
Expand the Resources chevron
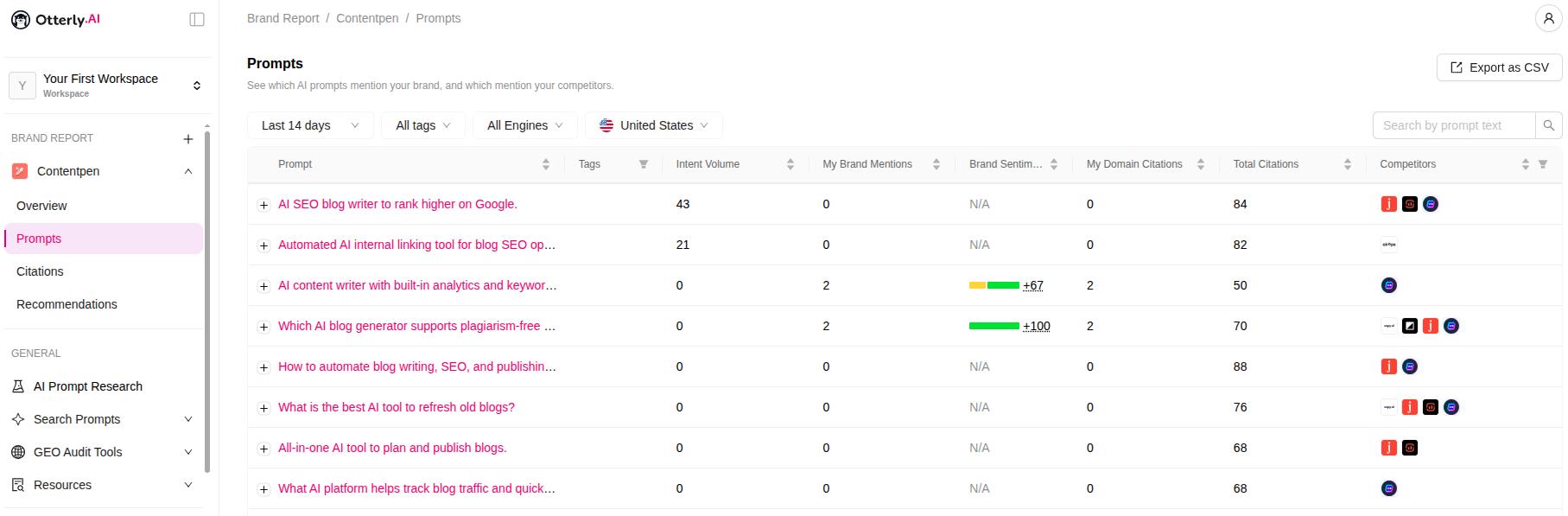point(188,485)
